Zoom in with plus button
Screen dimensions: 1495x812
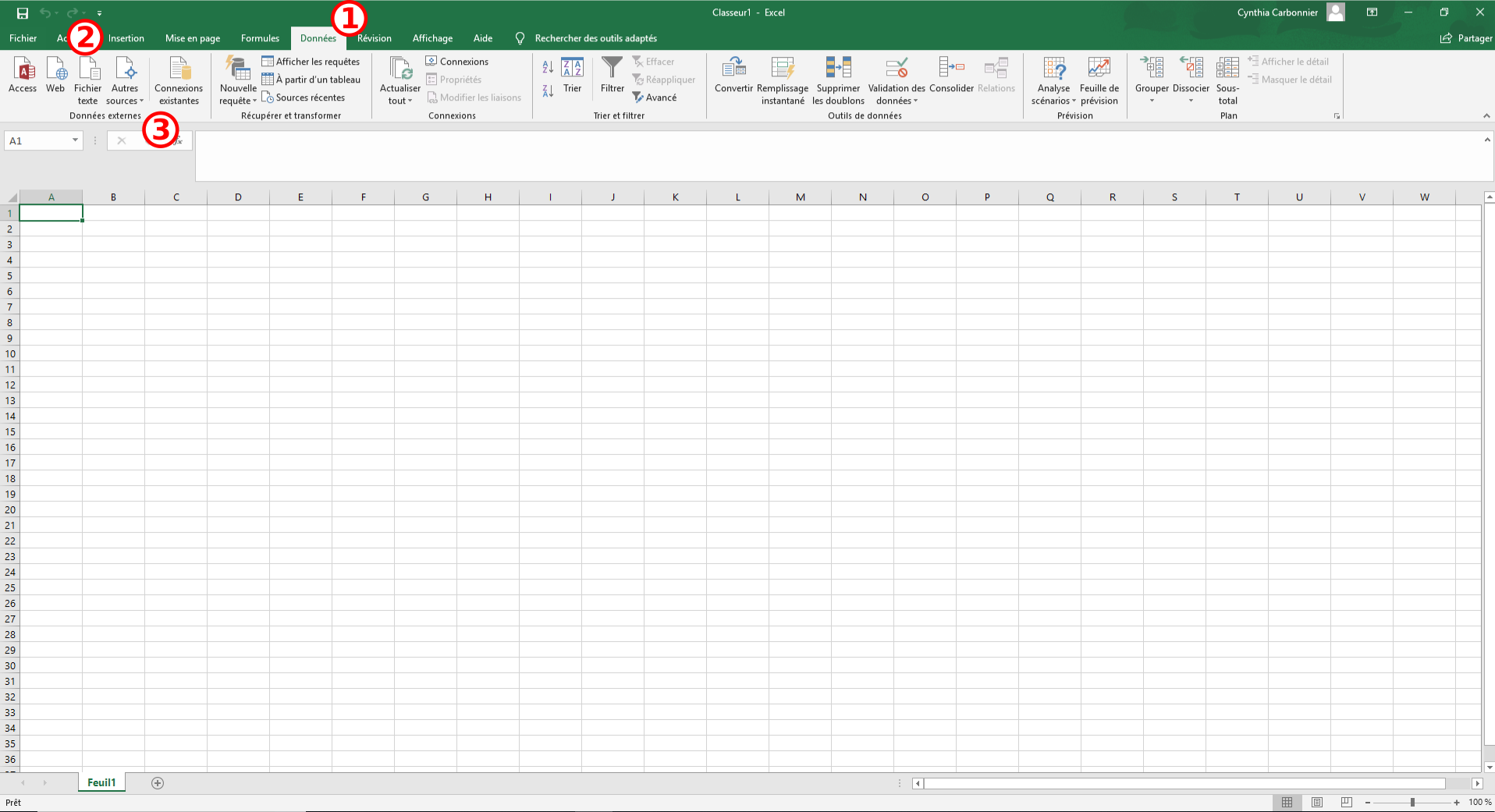pyautogui.click(x=1457, y=803)
